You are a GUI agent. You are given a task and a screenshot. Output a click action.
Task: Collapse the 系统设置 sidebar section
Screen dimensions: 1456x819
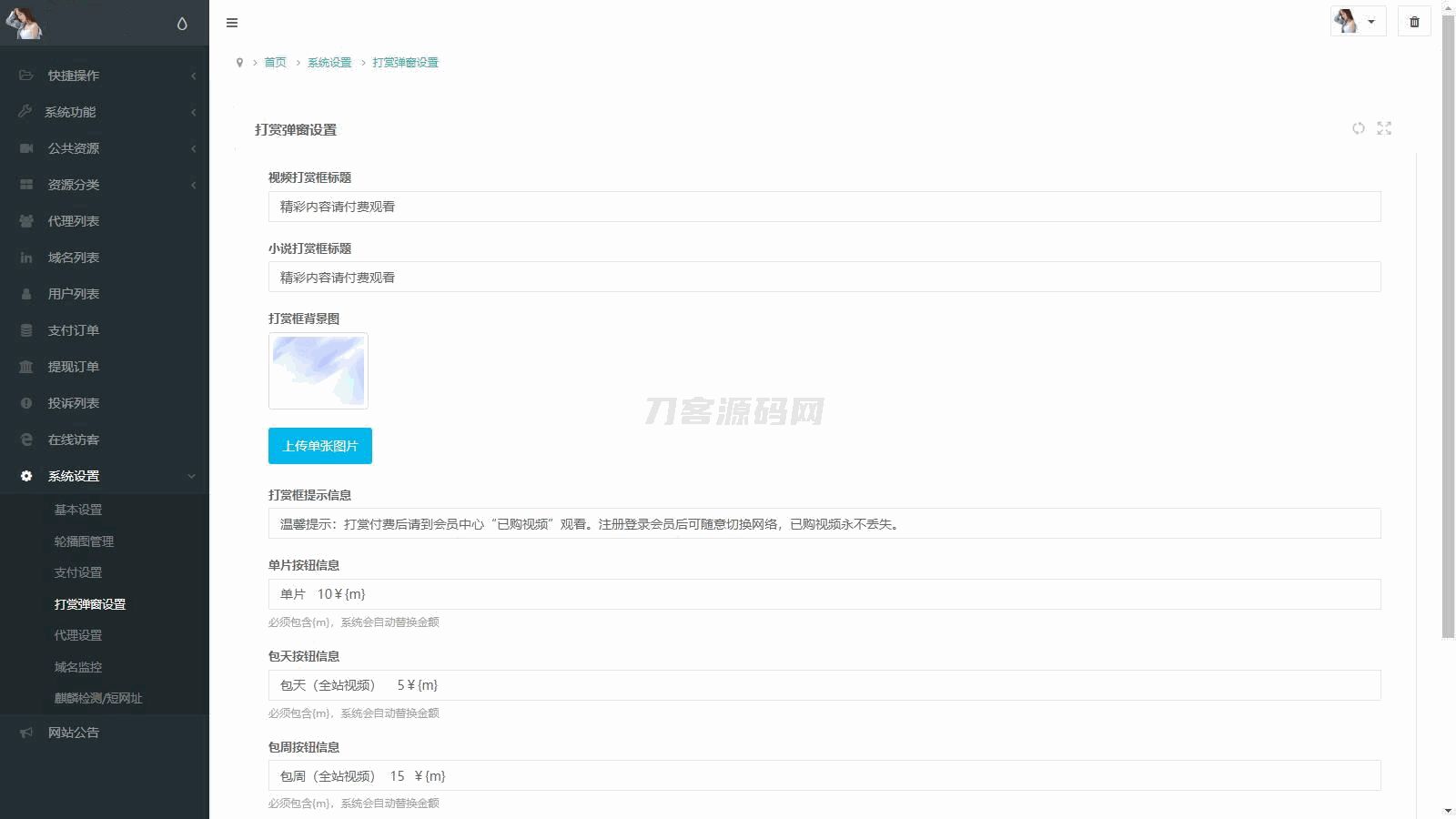(x=73, y=476)
